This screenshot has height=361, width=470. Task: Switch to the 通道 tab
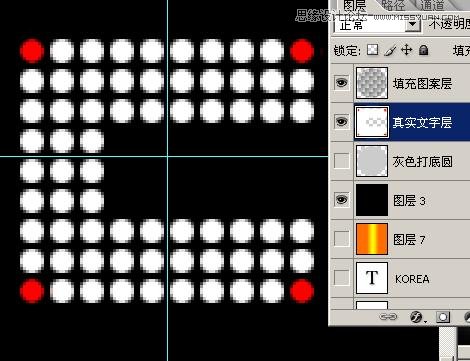[x=432, y=5]
